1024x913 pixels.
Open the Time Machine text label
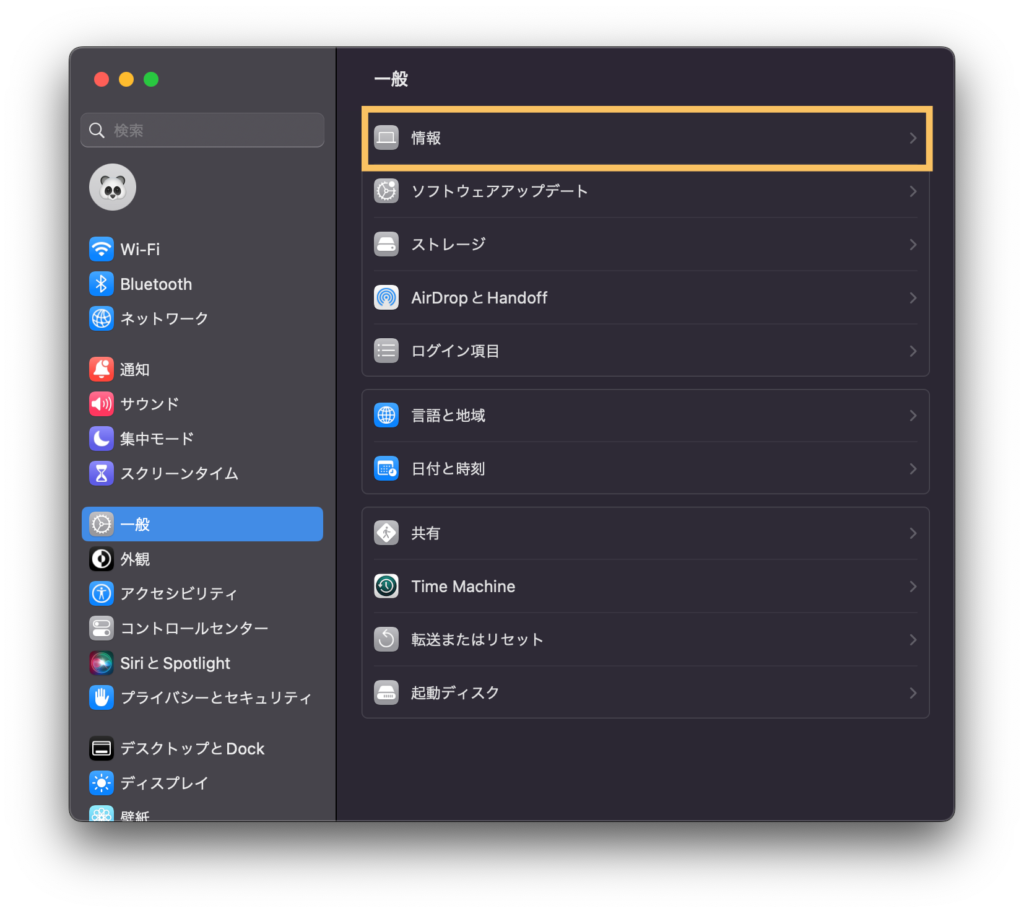(x=463, y=586)
